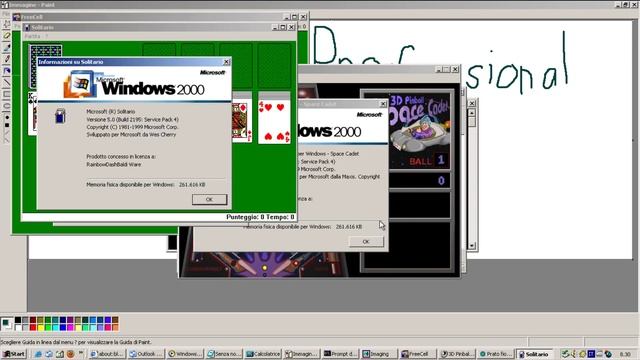The width and height of the screenshot is (640, 360).
Task: Click the Solitario taskbar button
Action: tap(535, 354)
